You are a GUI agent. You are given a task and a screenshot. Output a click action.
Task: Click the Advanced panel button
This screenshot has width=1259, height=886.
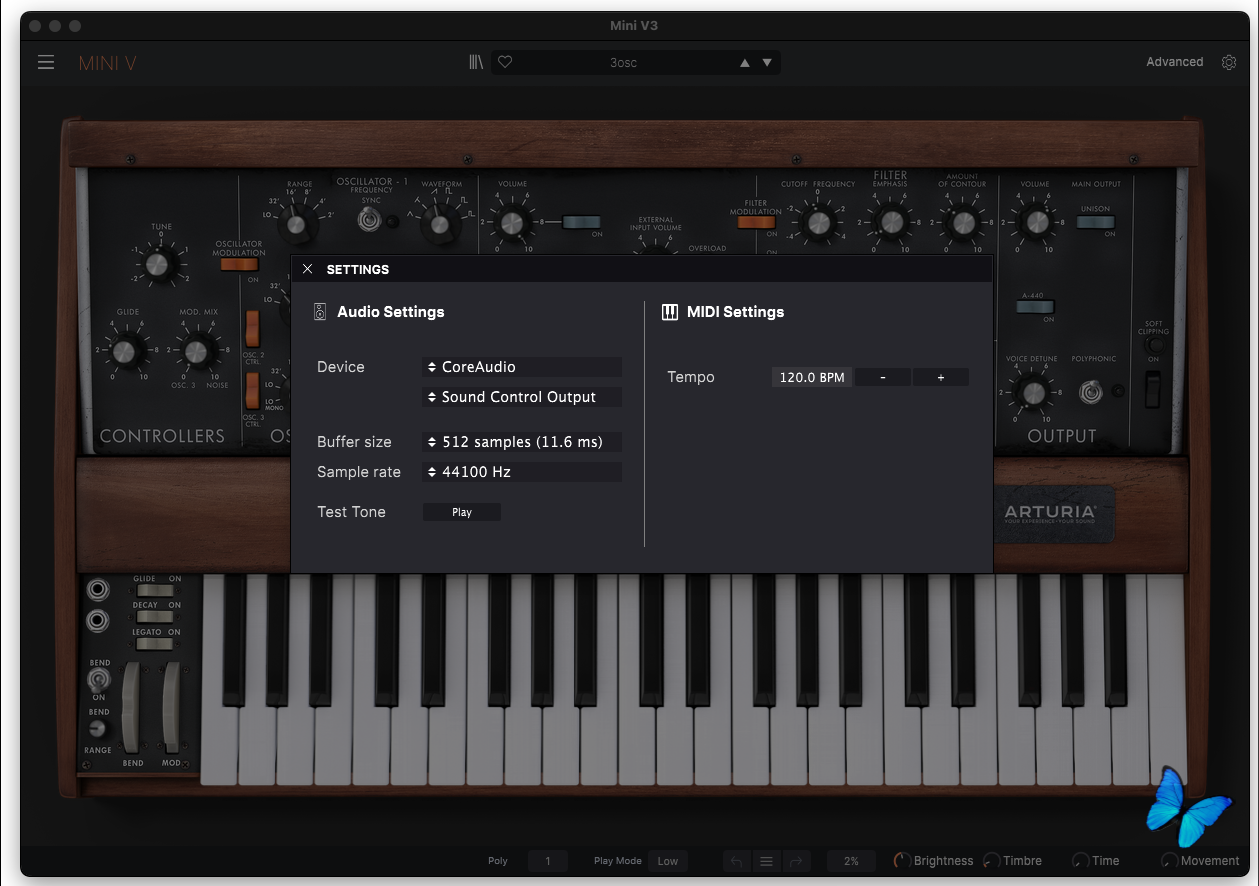click(x=1174, y=62)
